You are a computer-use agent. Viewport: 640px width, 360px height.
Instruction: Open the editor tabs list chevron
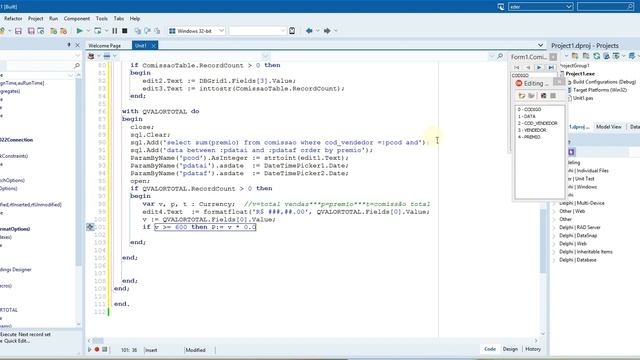click(x=540, y=45)
